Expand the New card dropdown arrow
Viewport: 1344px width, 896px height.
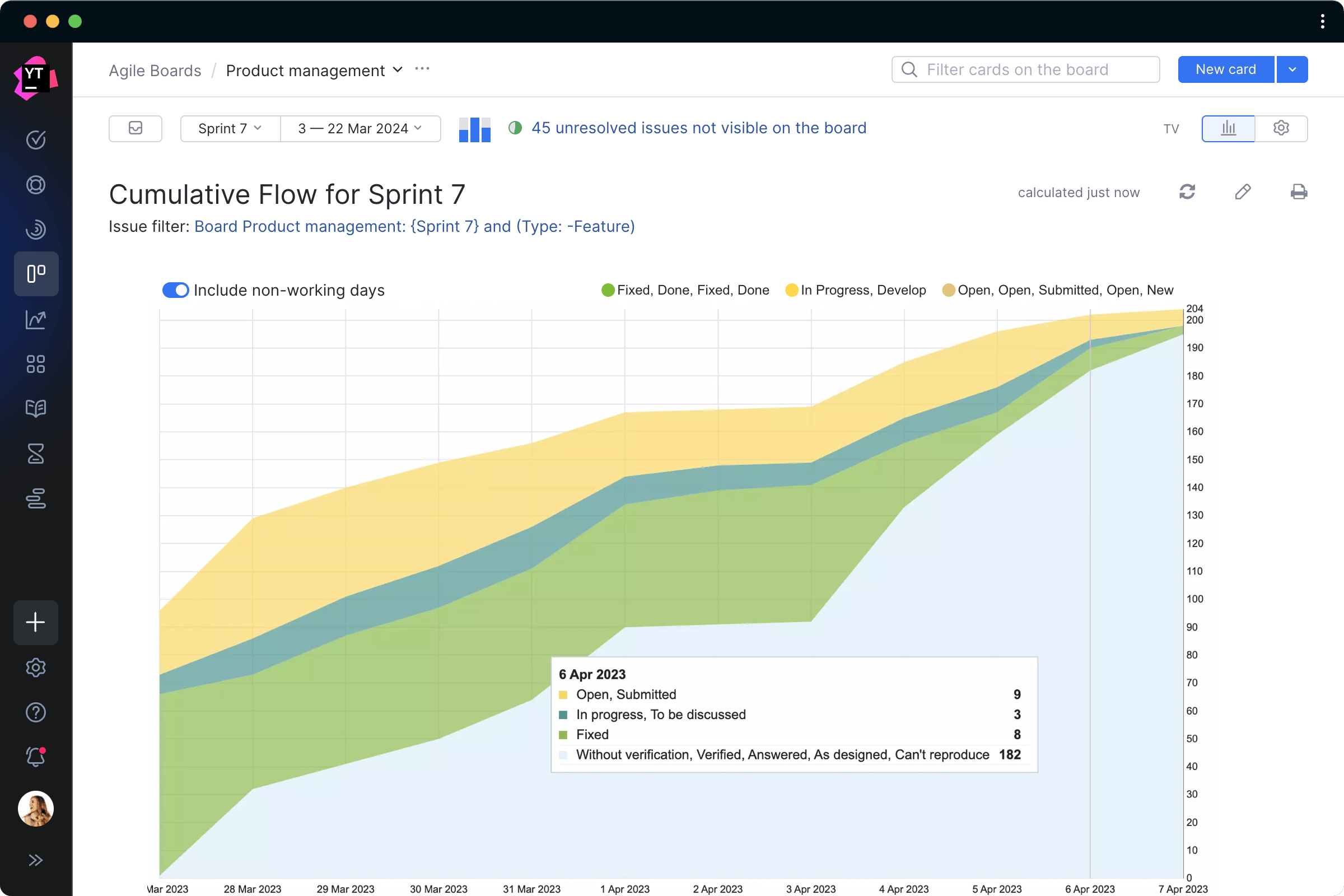click(1291, 69)
